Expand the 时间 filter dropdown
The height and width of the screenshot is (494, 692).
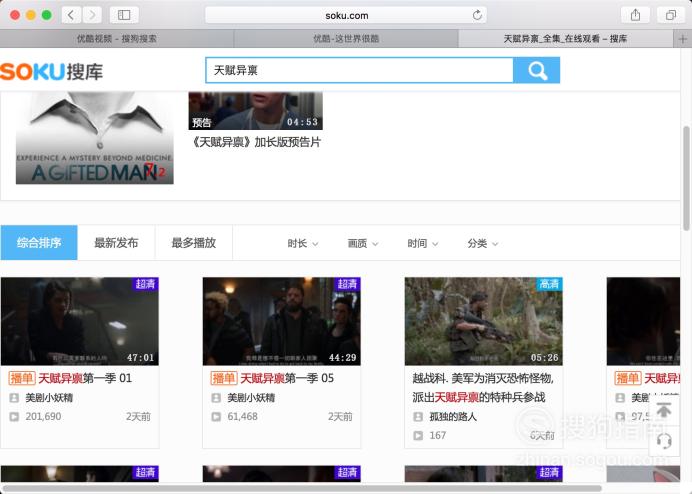coord(422,243)
